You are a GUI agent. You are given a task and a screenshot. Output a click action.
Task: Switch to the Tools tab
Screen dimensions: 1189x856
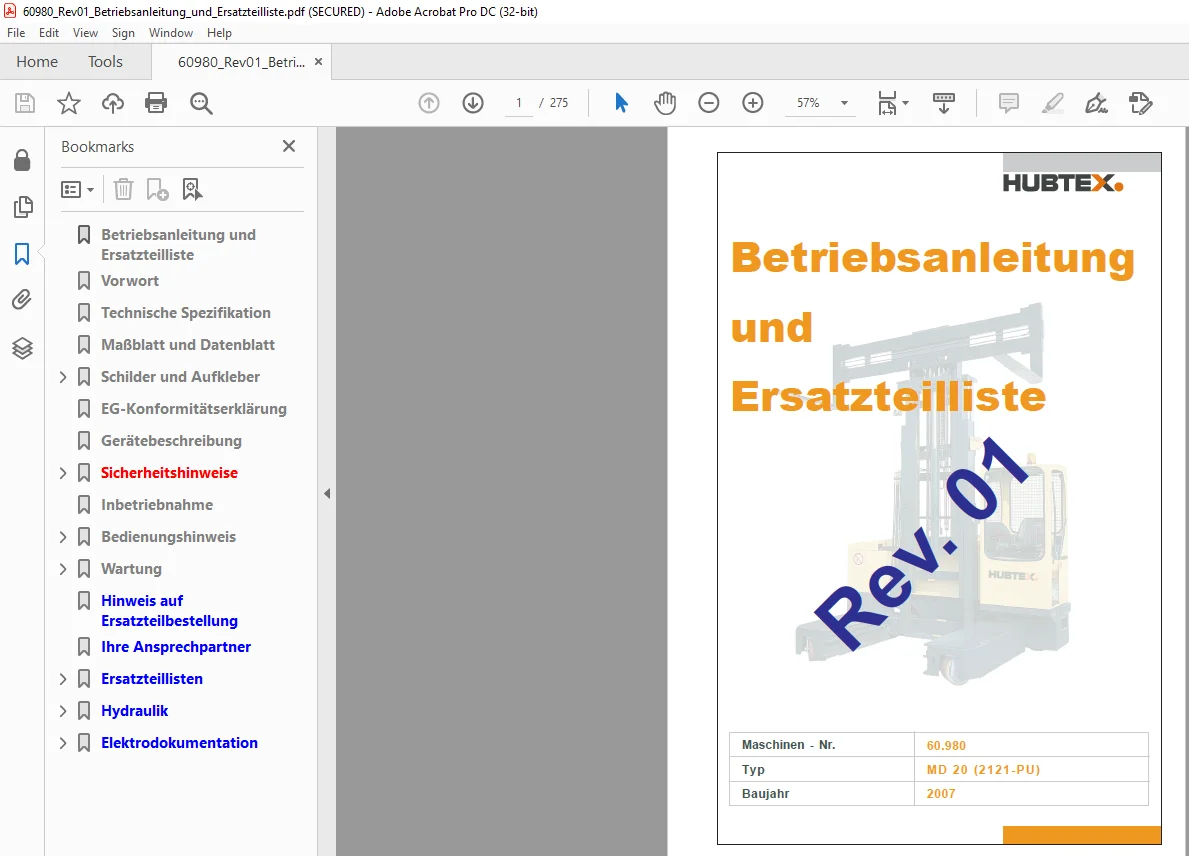(x=105, y=61)
